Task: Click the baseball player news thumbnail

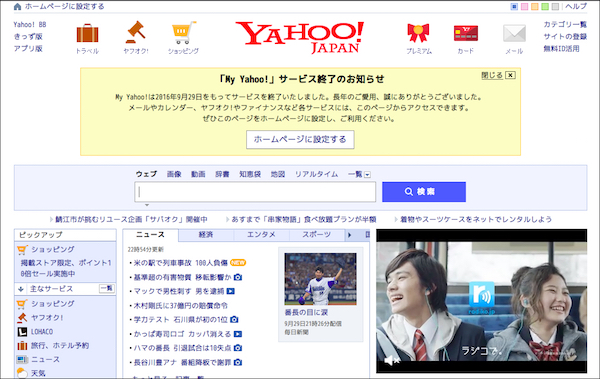Action: 320,279
